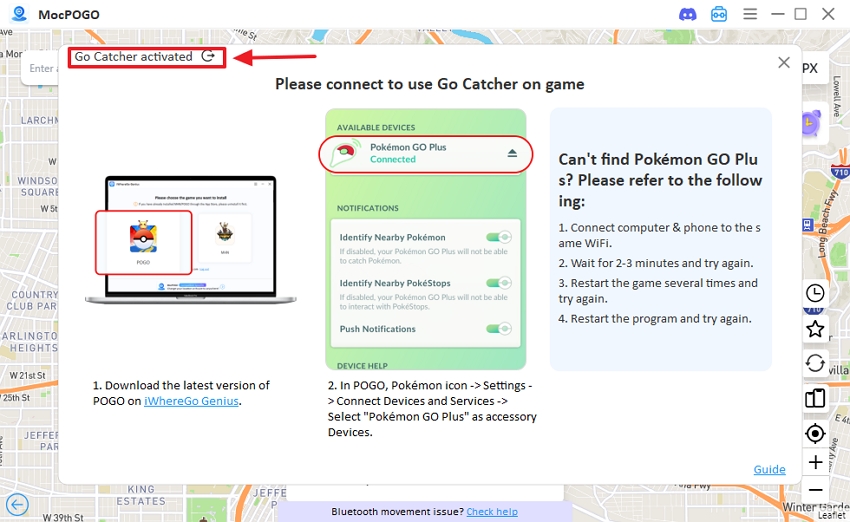Center map on current location icon
The width and height of the screenshot is (850, 522).
pyautogui.click(x=815, y=434)
